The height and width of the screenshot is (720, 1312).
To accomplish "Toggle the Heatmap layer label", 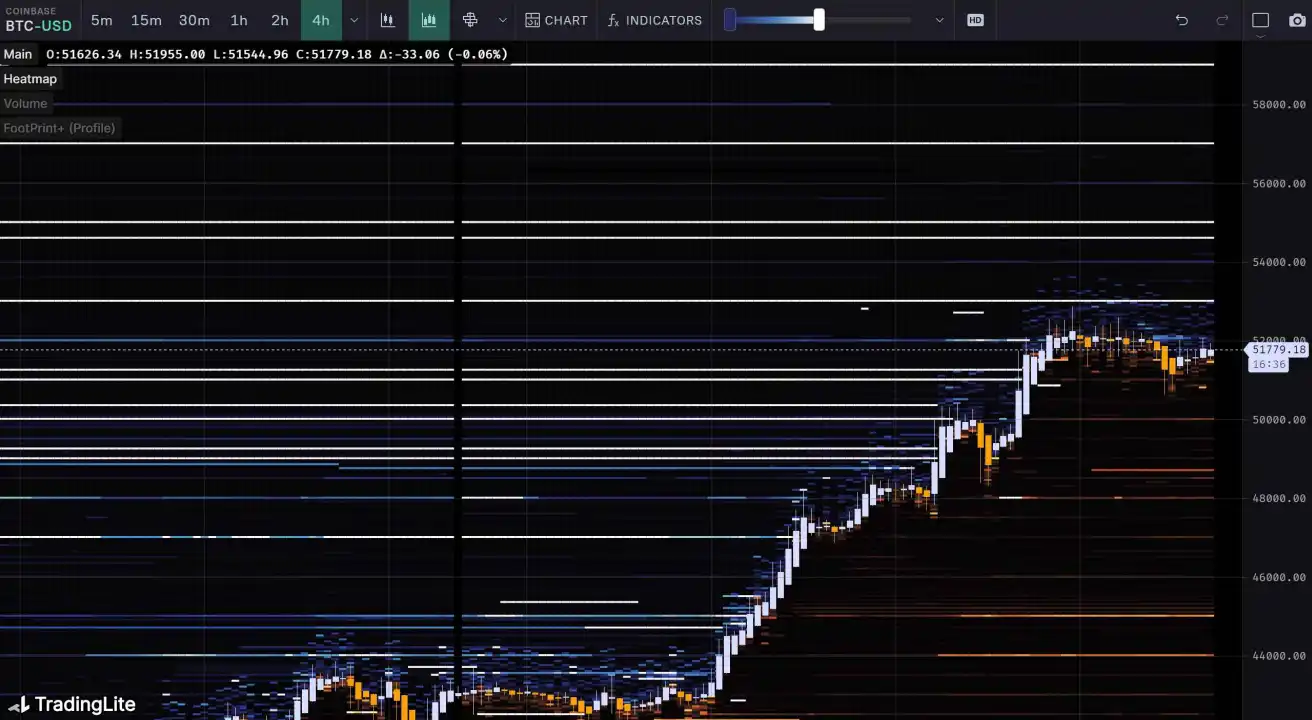I will [30, 79].
